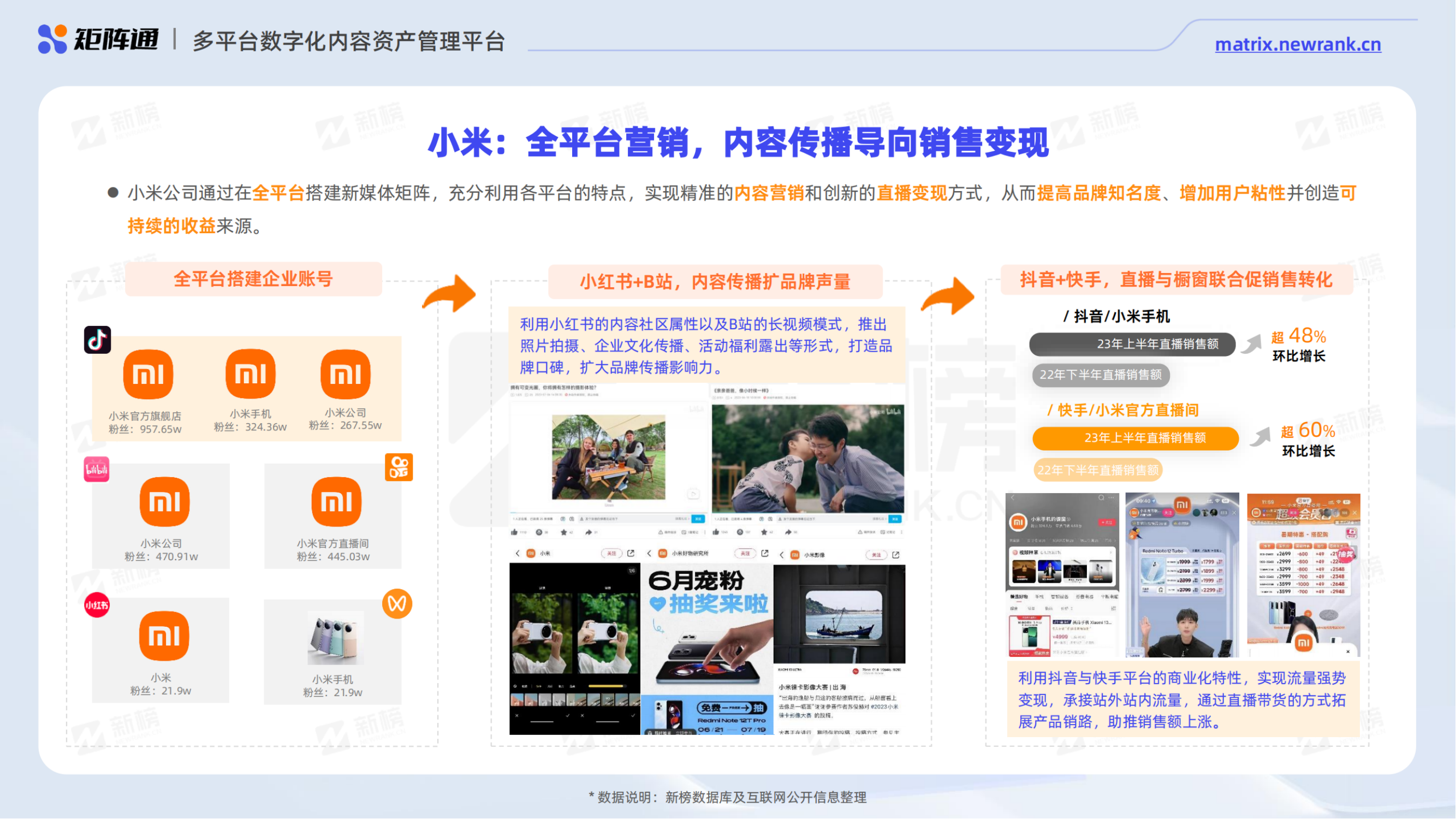
Task: Open the 6月宠粉抽奖来啦 post image
Action: tap(707, 648)
